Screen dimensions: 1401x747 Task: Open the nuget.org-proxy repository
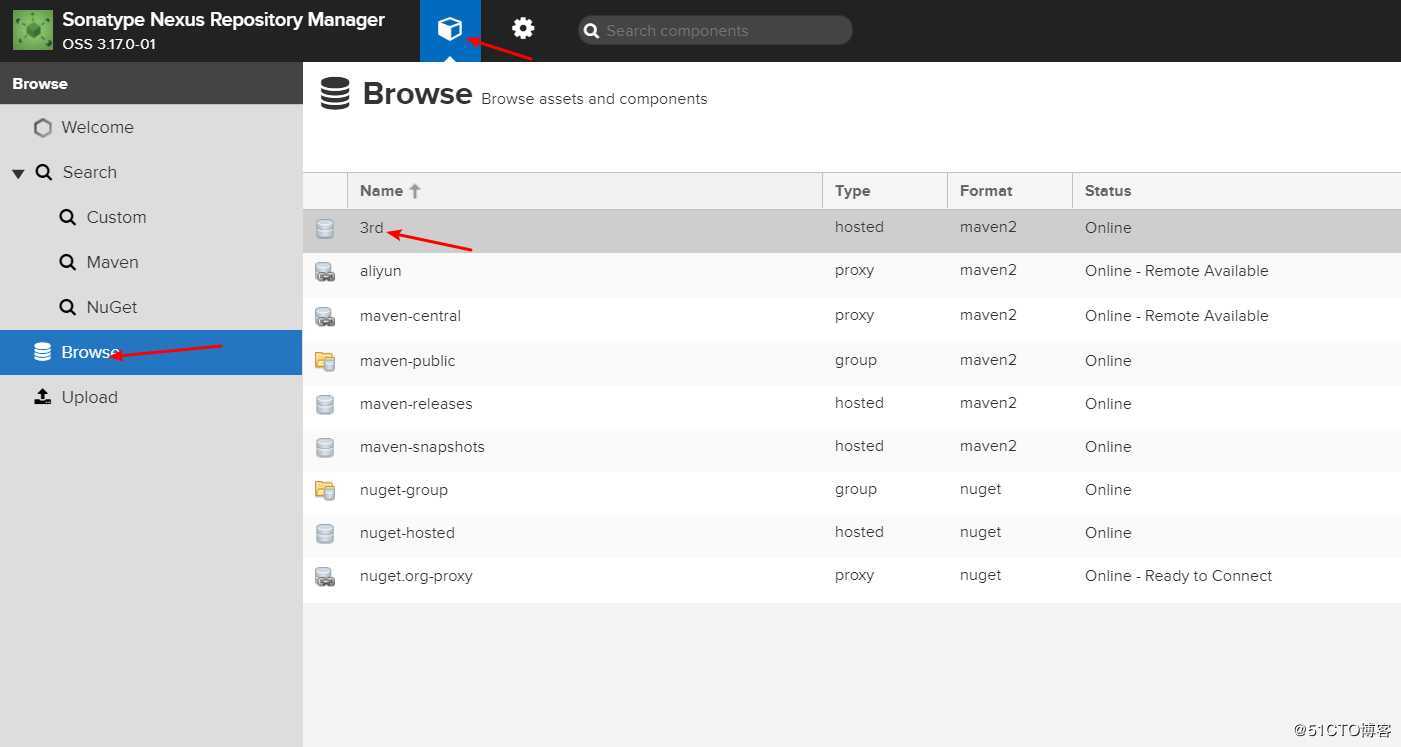pyautogui.click(x=416, y=576)
